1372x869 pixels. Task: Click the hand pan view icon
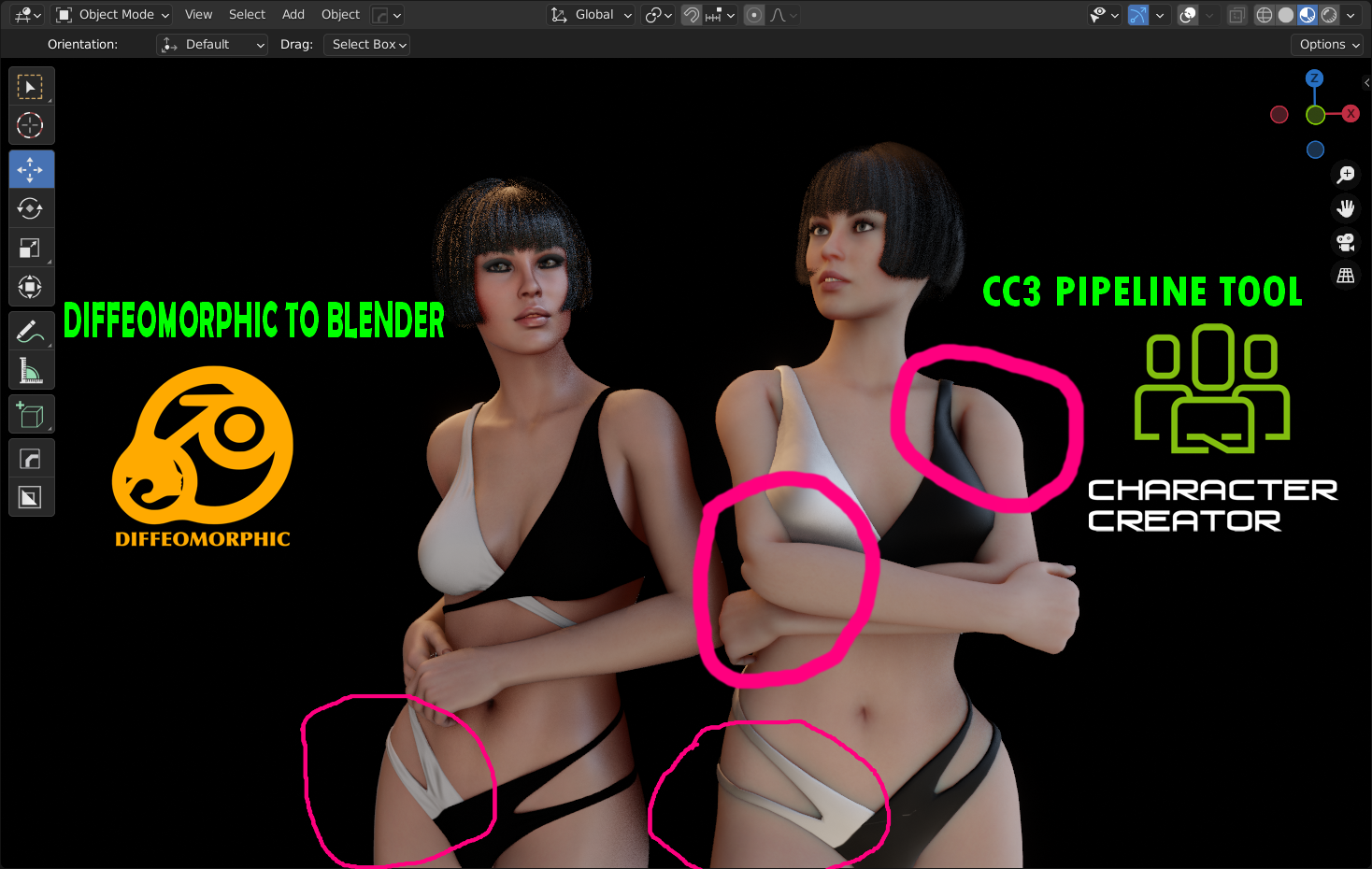coord(1346,208)
